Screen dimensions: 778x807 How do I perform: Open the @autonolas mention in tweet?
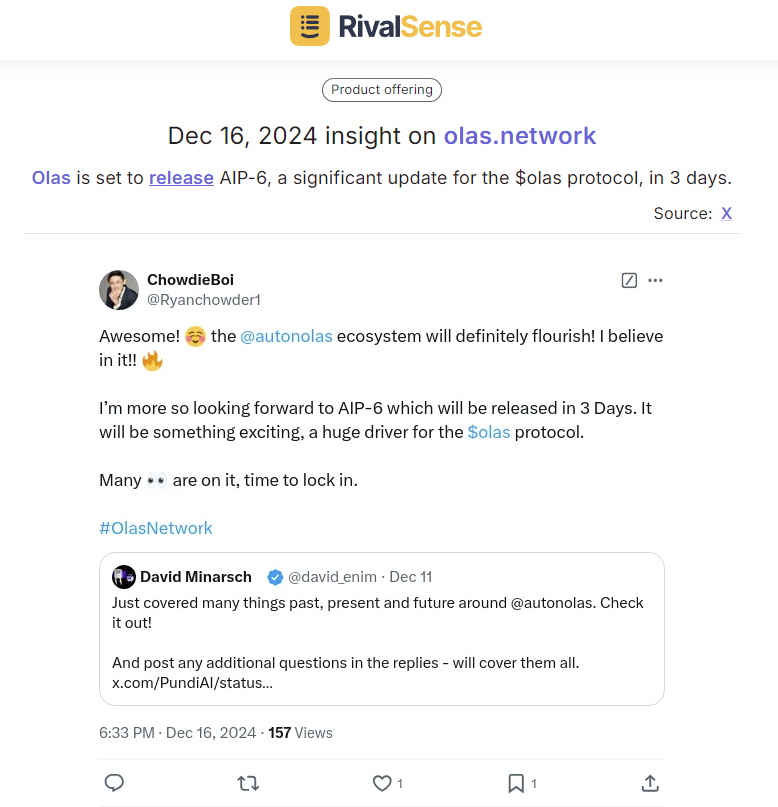click(x=286, y=337)
